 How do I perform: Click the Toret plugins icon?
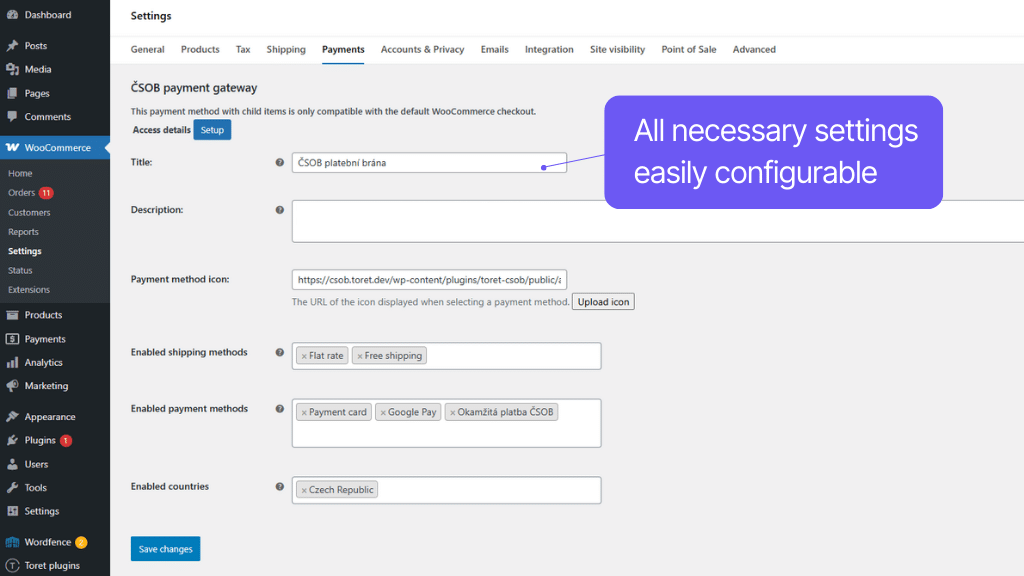[12, 566]
